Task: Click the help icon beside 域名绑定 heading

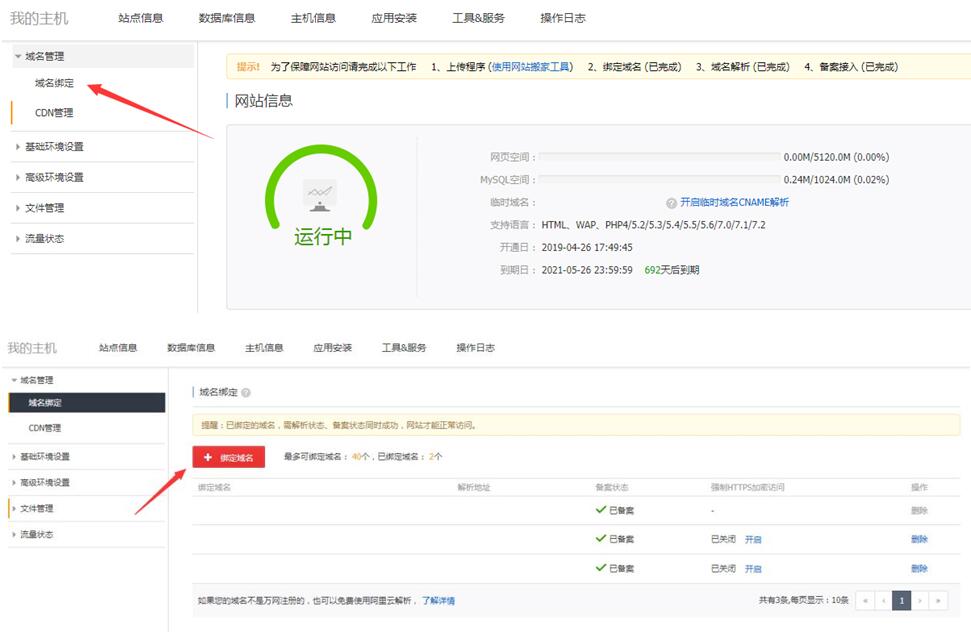Action: [x=246, y=394]
